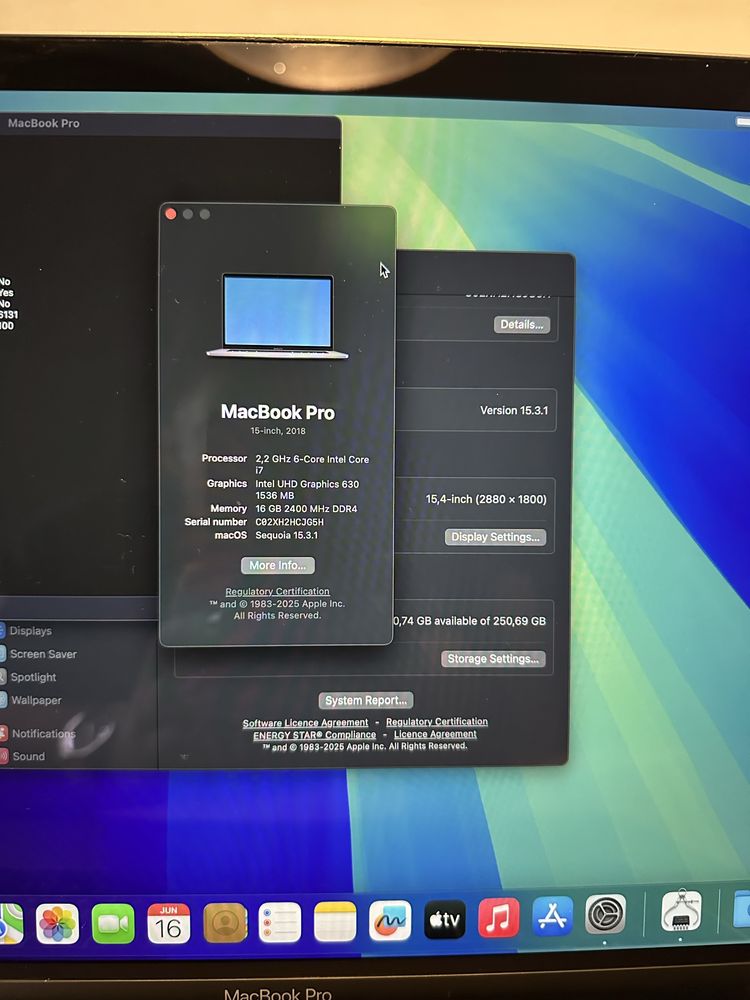Click the serial number C02XH2HCJG5H
The width and height of the screenshot is (750, 1000).
pyautogui.click(x=290, y=522)
